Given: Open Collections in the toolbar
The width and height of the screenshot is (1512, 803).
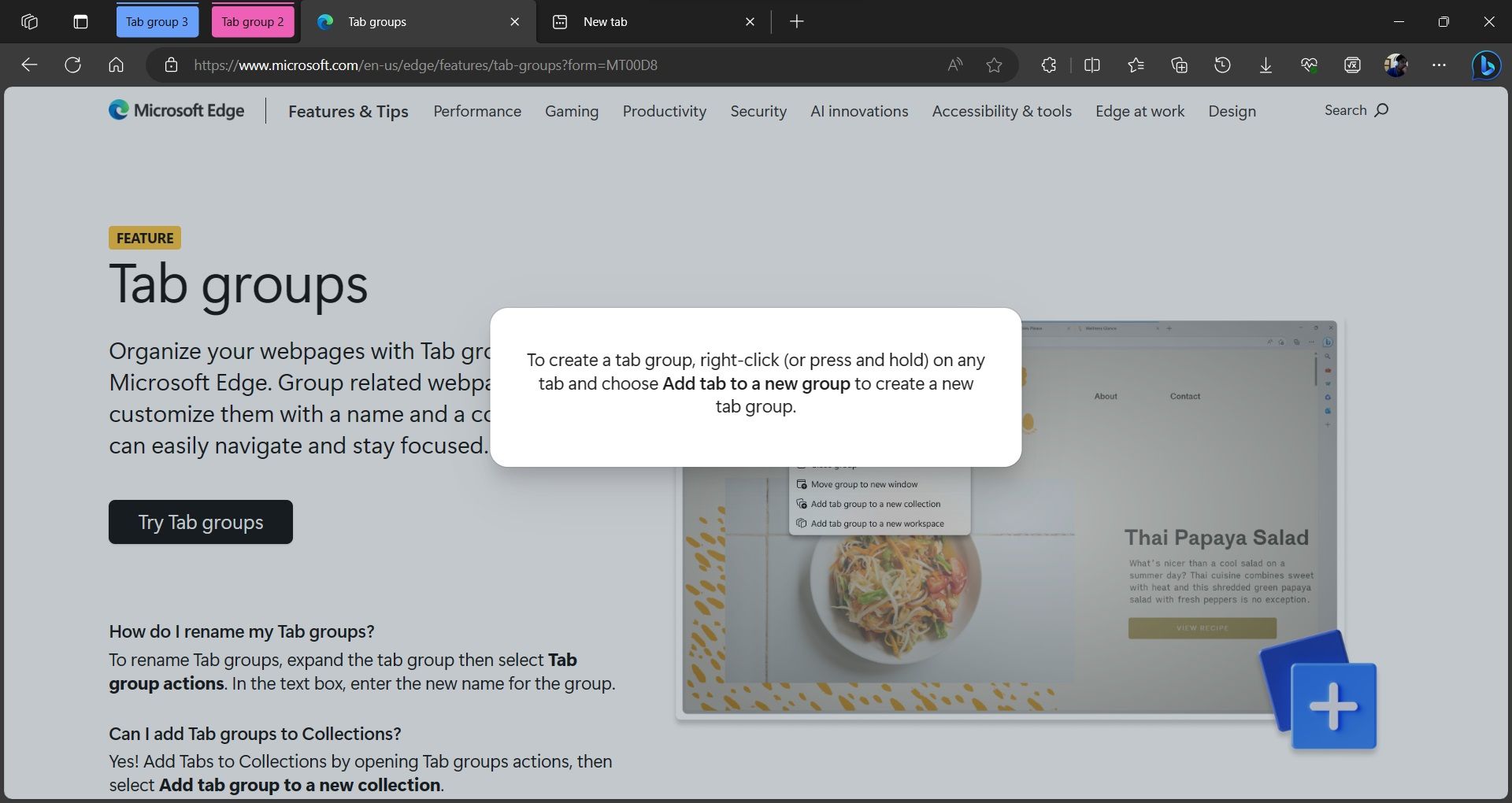Looking at the screenshot, I should click(x=1179, y=65).
